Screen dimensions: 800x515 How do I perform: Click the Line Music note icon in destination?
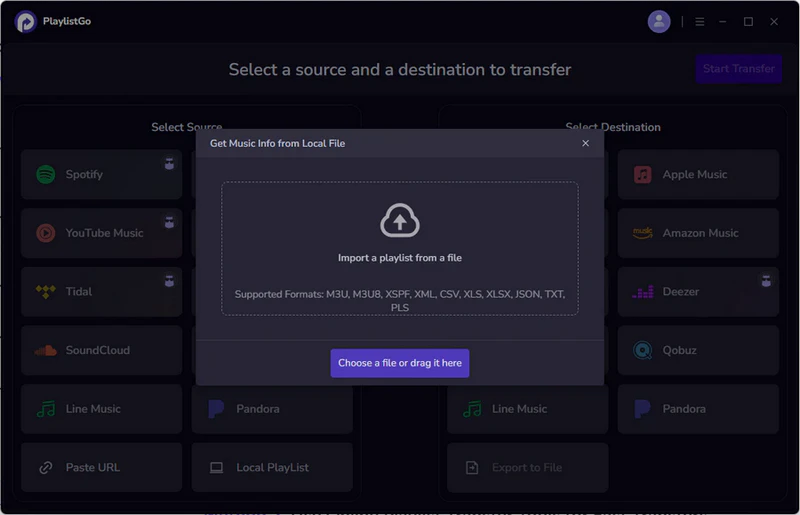coord(472,409)
